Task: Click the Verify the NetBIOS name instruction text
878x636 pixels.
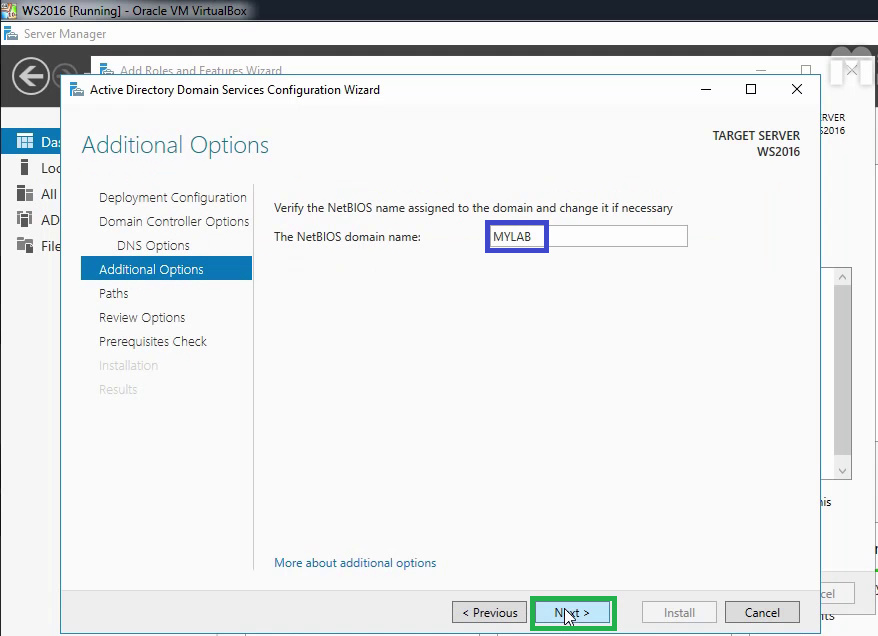Action: [473, 208]
